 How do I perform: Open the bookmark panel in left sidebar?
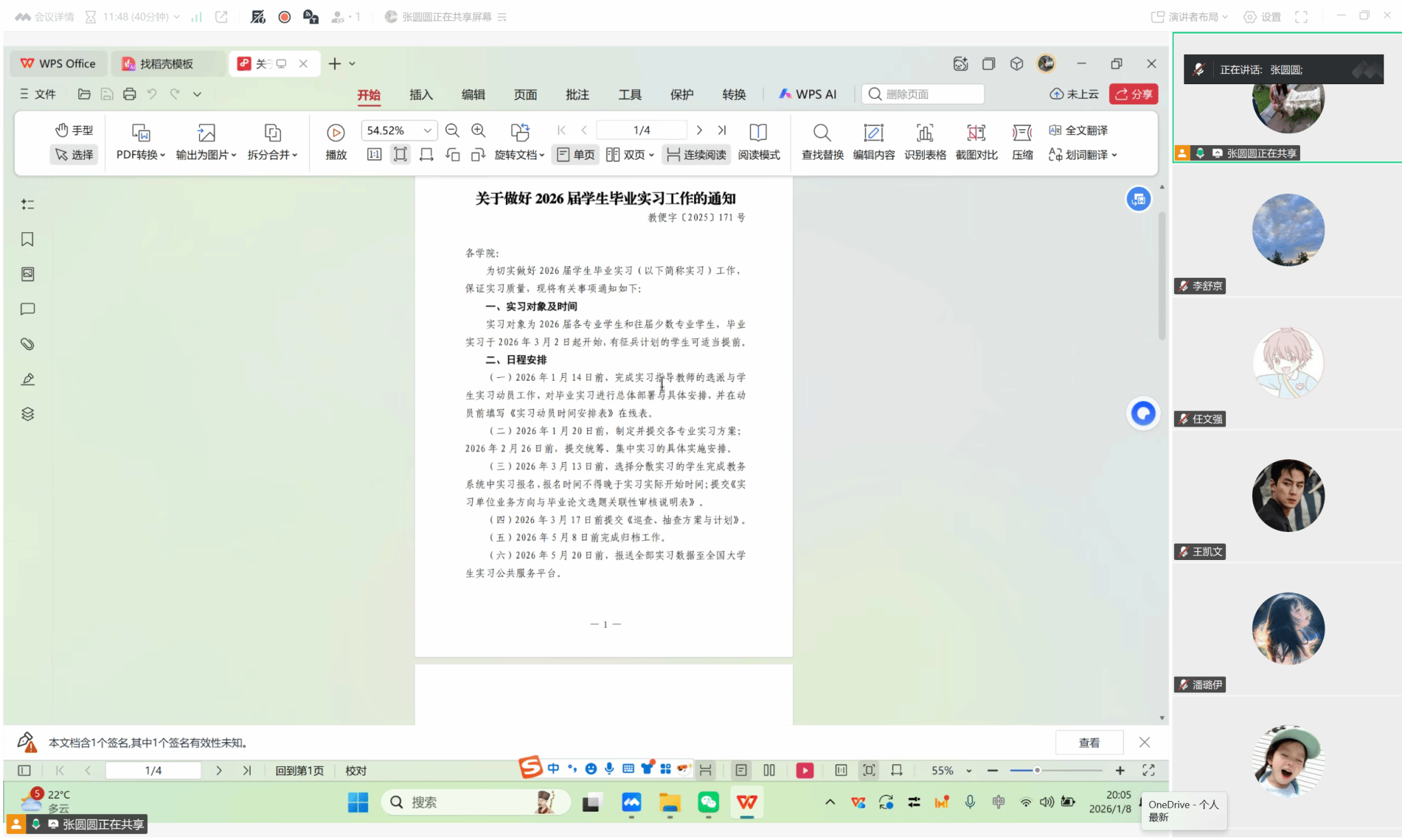27,239
